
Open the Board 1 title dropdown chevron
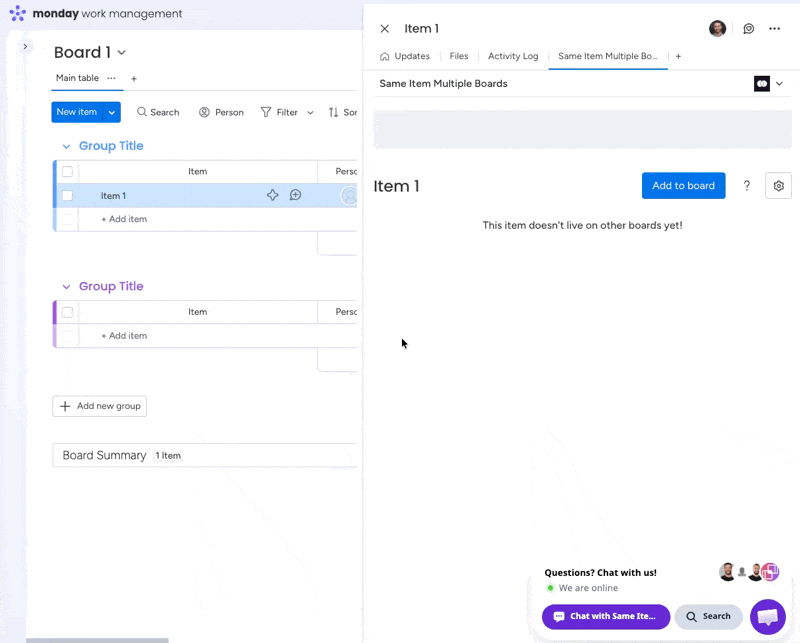point(121,53)
